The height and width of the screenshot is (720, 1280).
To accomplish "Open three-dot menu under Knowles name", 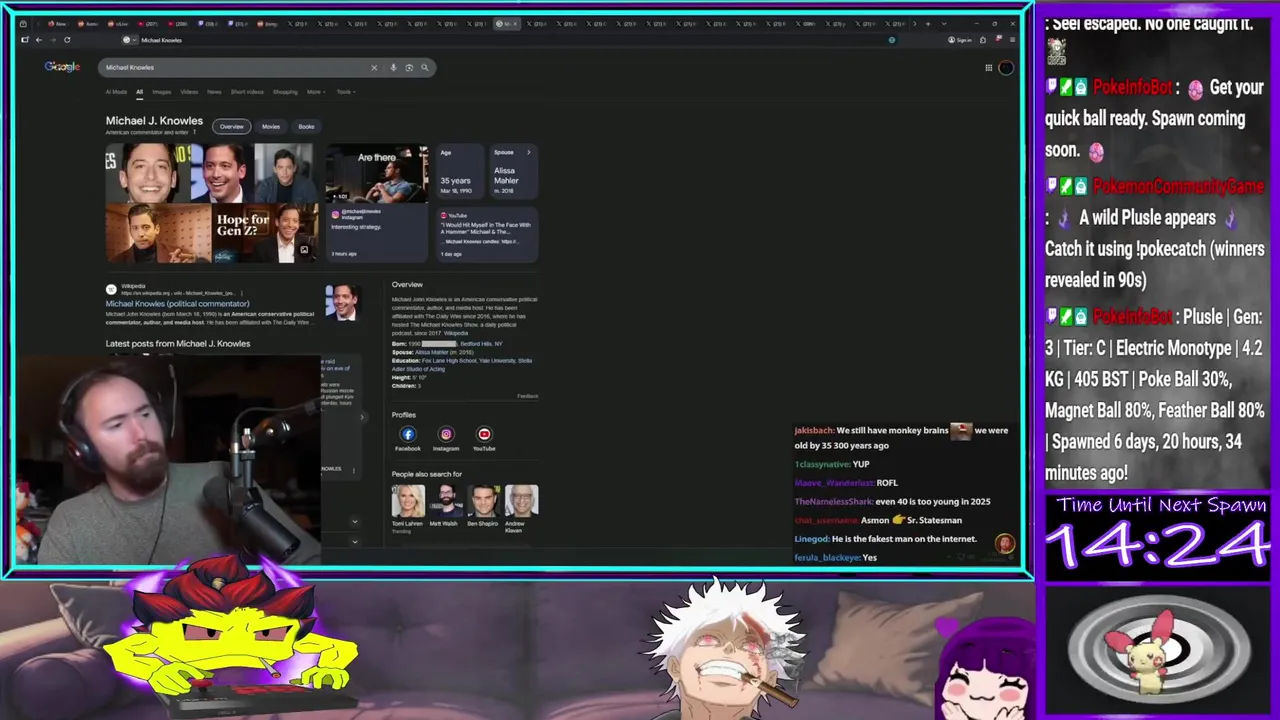I will pyautogui.click(x=194, y=132).
